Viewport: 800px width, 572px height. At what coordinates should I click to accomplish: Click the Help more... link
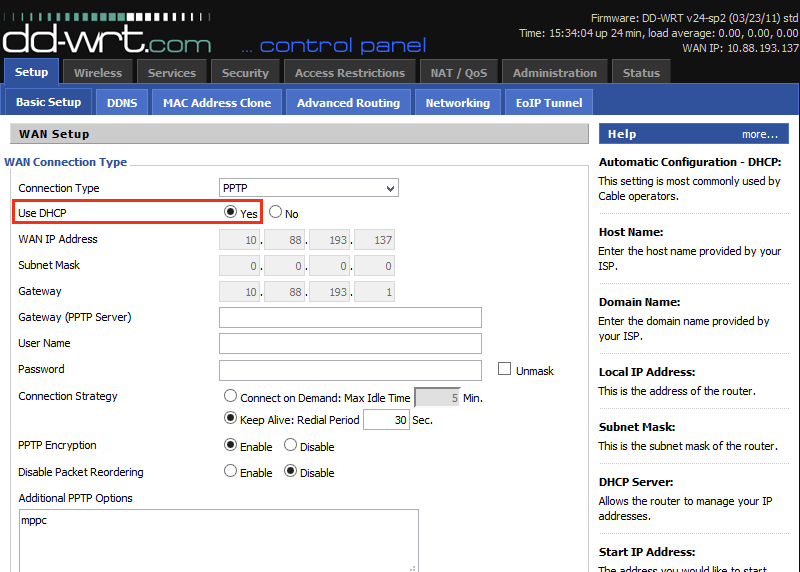pyautogui.click(x=759, y=134)
